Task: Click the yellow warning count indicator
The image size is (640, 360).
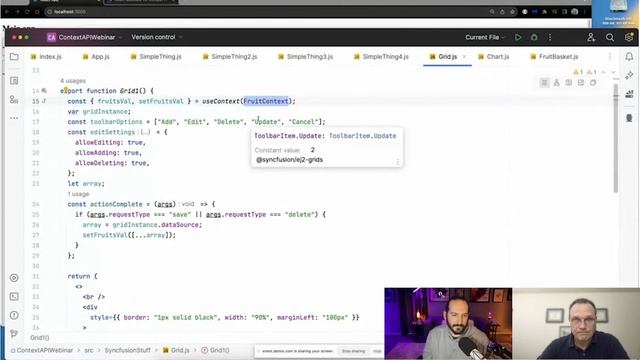Action: click(x=578, y=72)
